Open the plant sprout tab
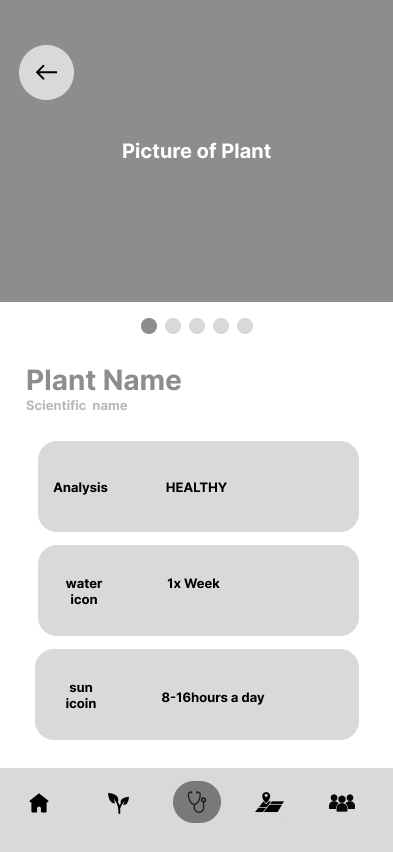This screenshot has height=852, width=393. coord(118,803)
